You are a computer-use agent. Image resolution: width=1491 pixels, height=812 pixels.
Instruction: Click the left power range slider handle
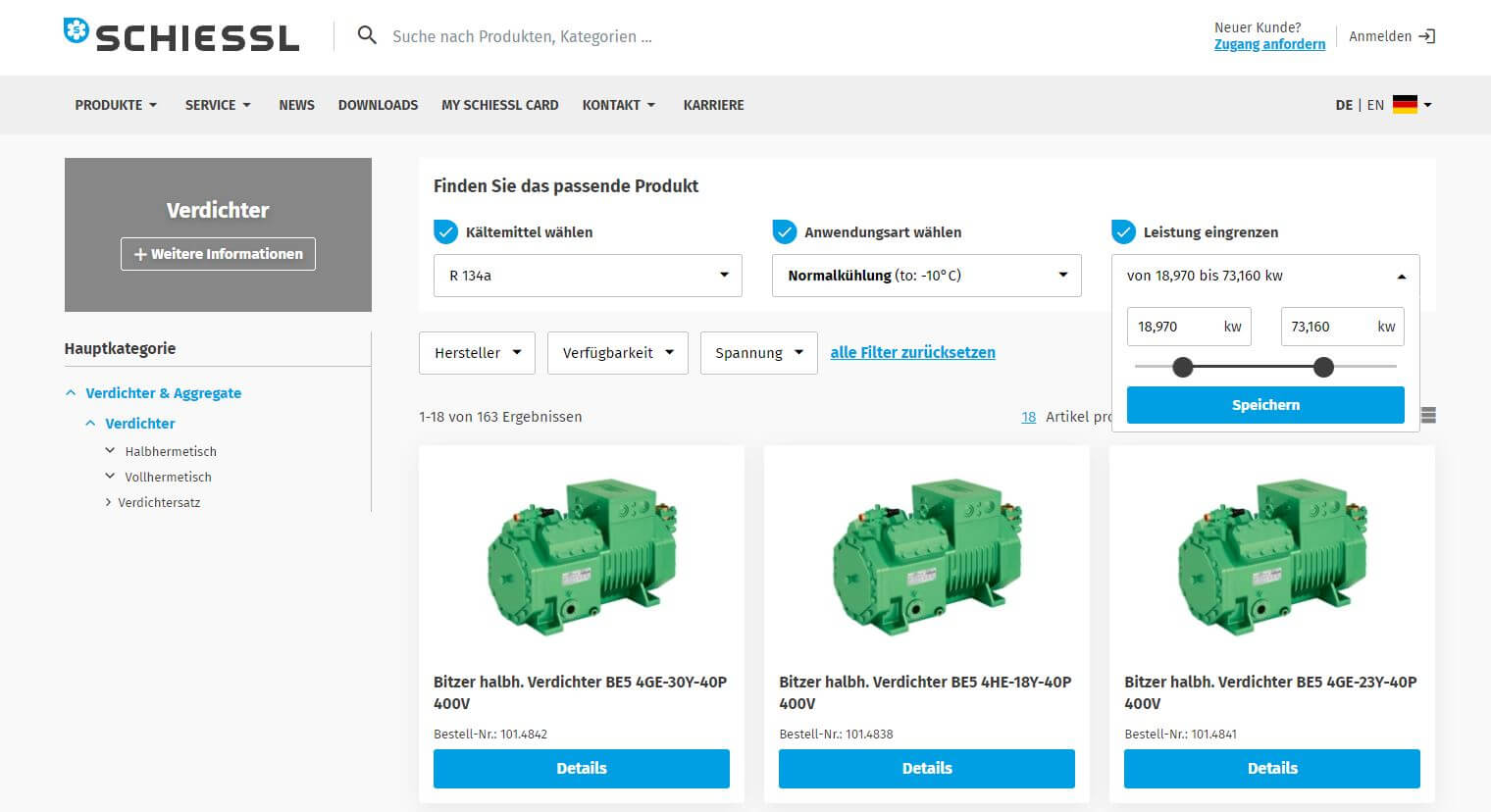1183,367
